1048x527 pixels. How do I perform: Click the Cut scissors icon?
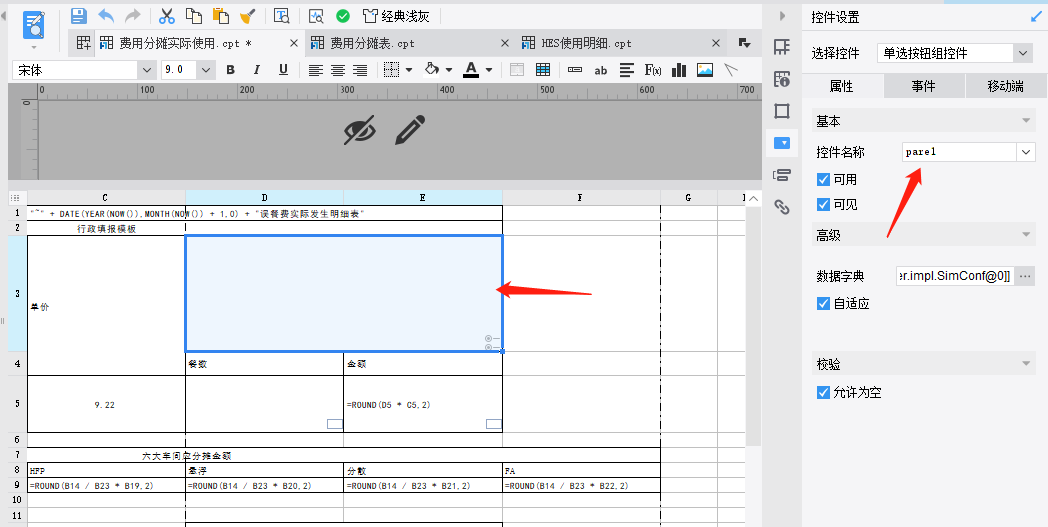tap(167, 16)
